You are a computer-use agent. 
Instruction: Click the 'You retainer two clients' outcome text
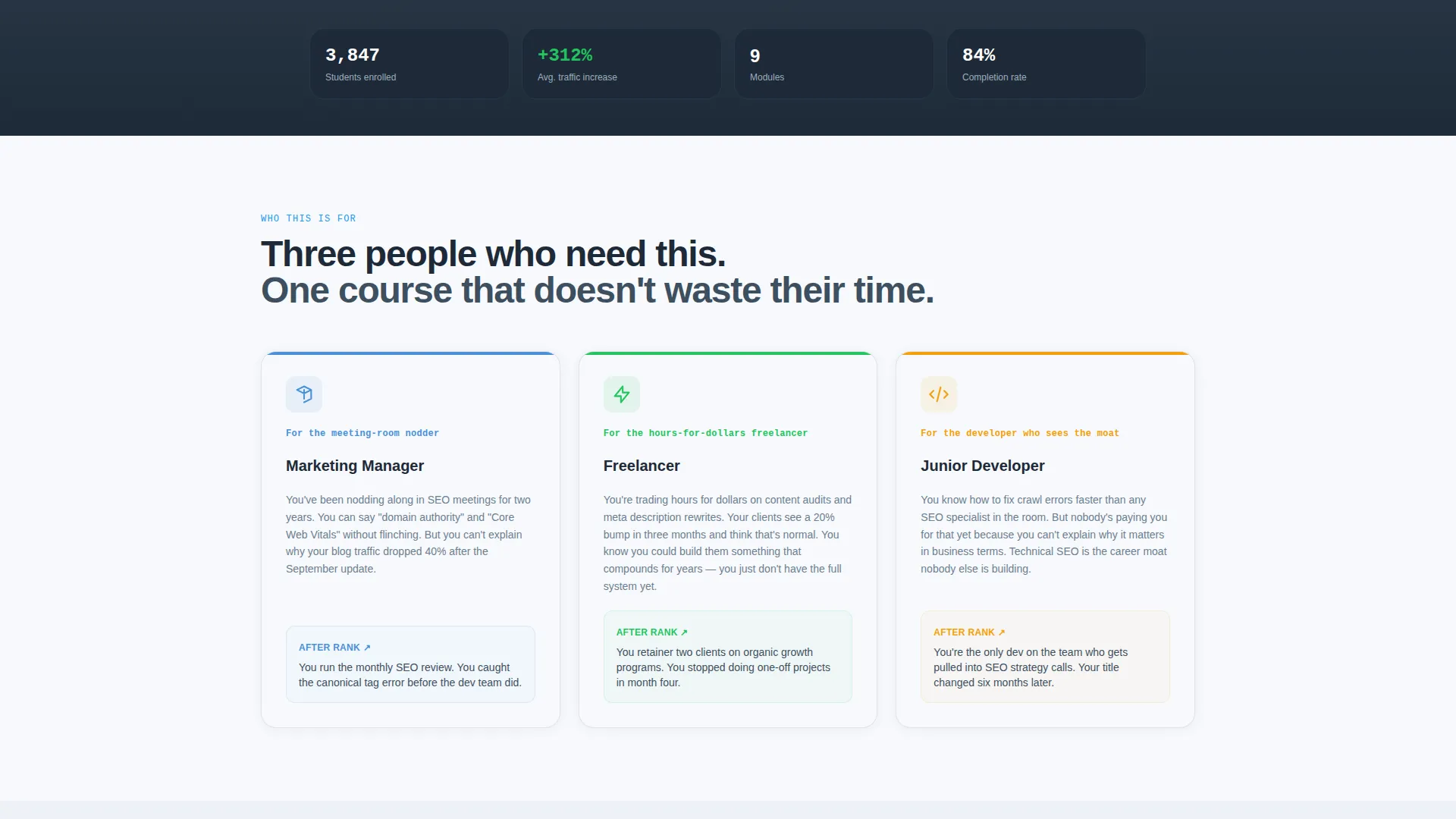coord(723,667)
